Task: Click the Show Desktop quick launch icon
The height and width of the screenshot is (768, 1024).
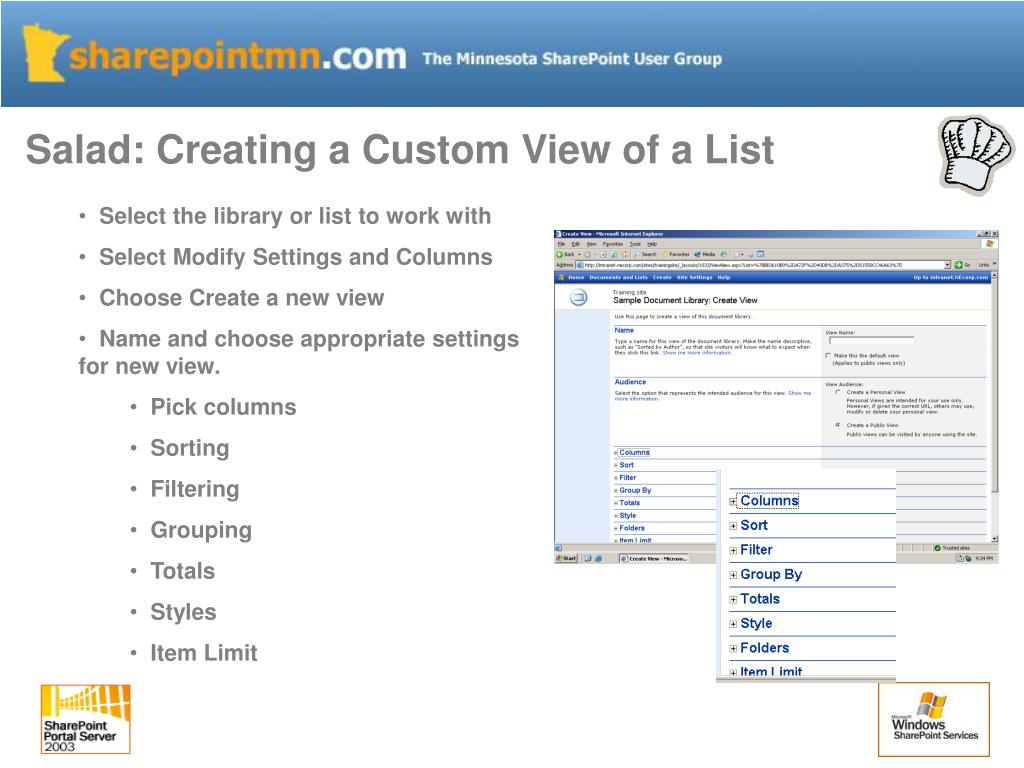Action: click(x=588, y=559)
